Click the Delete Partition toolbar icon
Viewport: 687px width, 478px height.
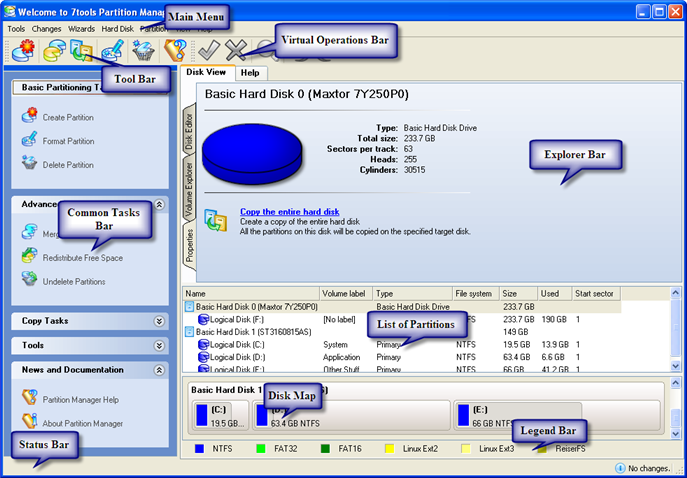(143, 50)
